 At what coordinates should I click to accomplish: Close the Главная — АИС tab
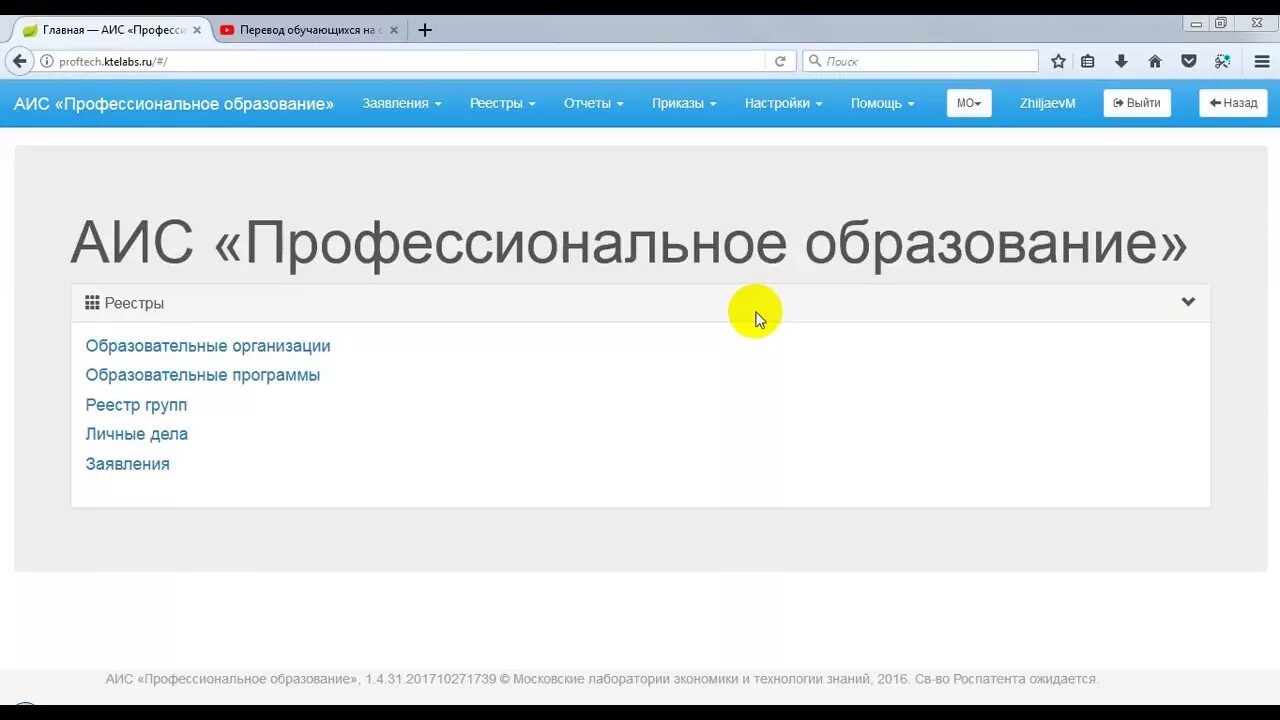197,30
